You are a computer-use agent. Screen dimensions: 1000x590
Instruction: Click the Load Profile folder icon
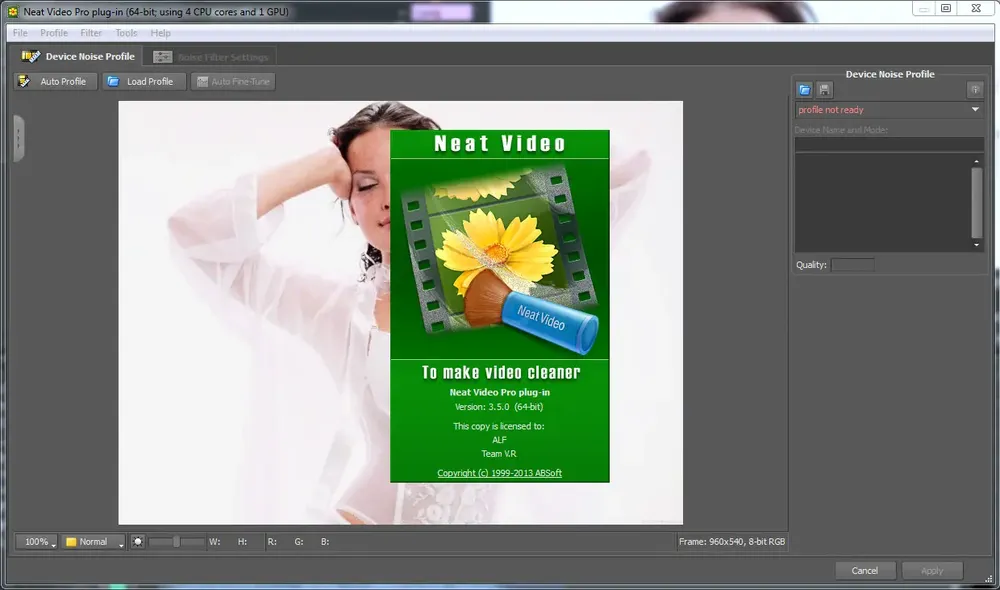click(x=113, y=82)
